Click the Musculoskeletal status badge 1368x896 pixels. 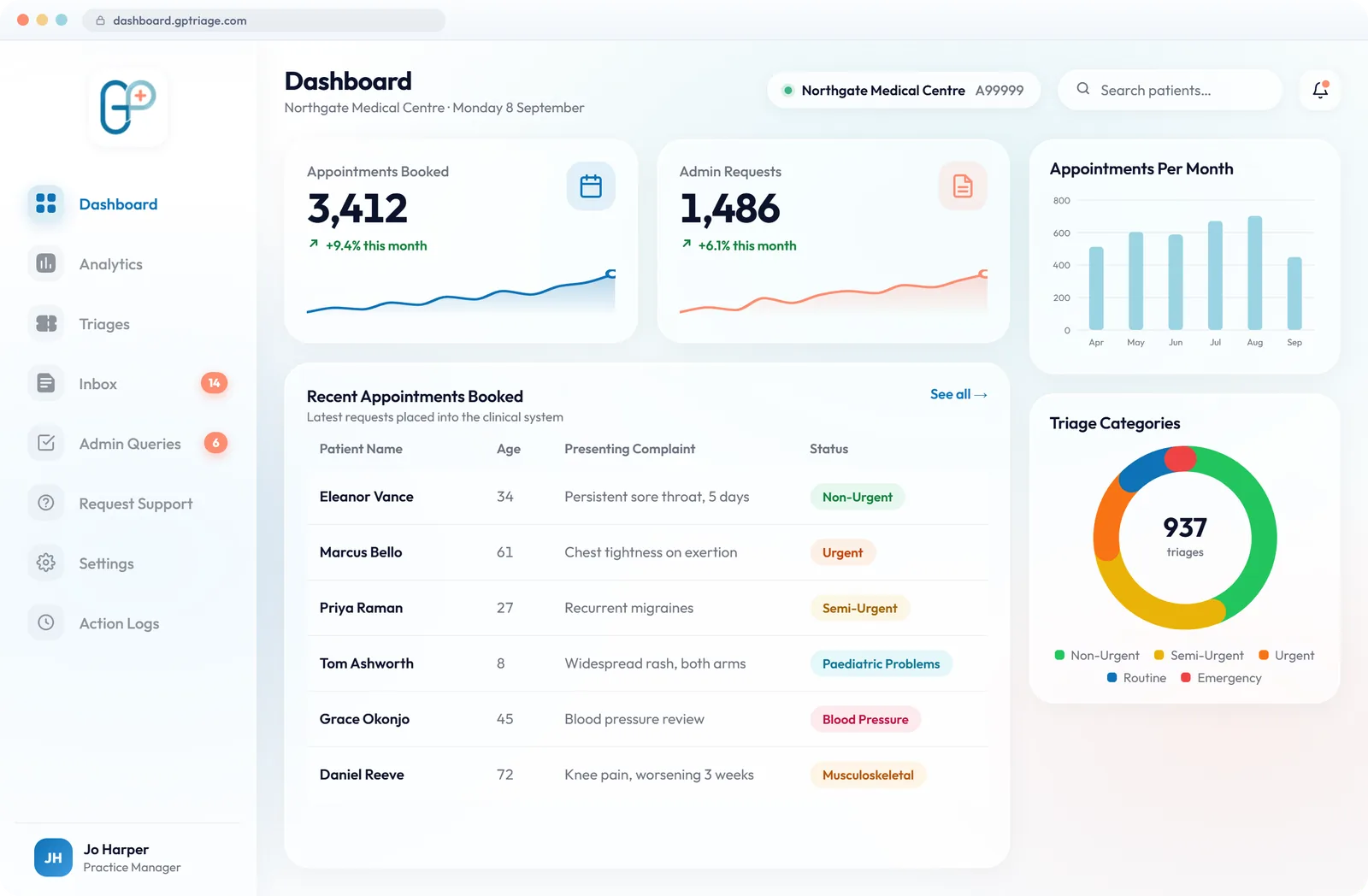tap(868, 775)
